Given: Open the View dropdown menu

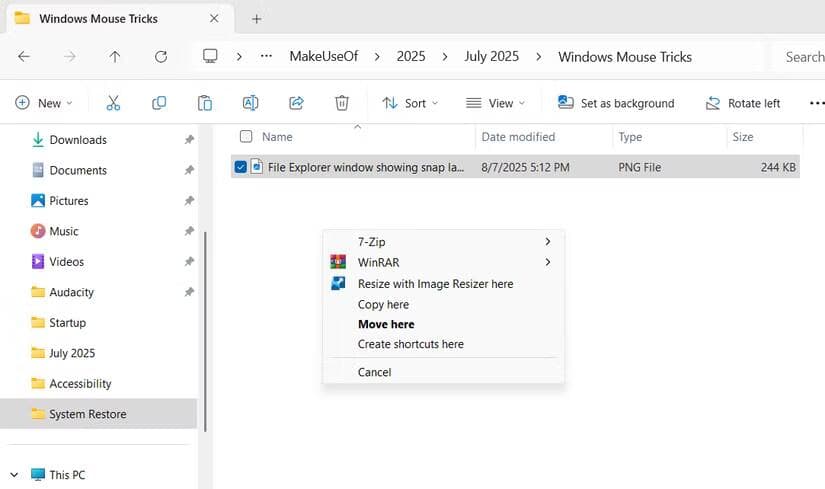Looking at the screenshot, I should (x=496, y=103).
